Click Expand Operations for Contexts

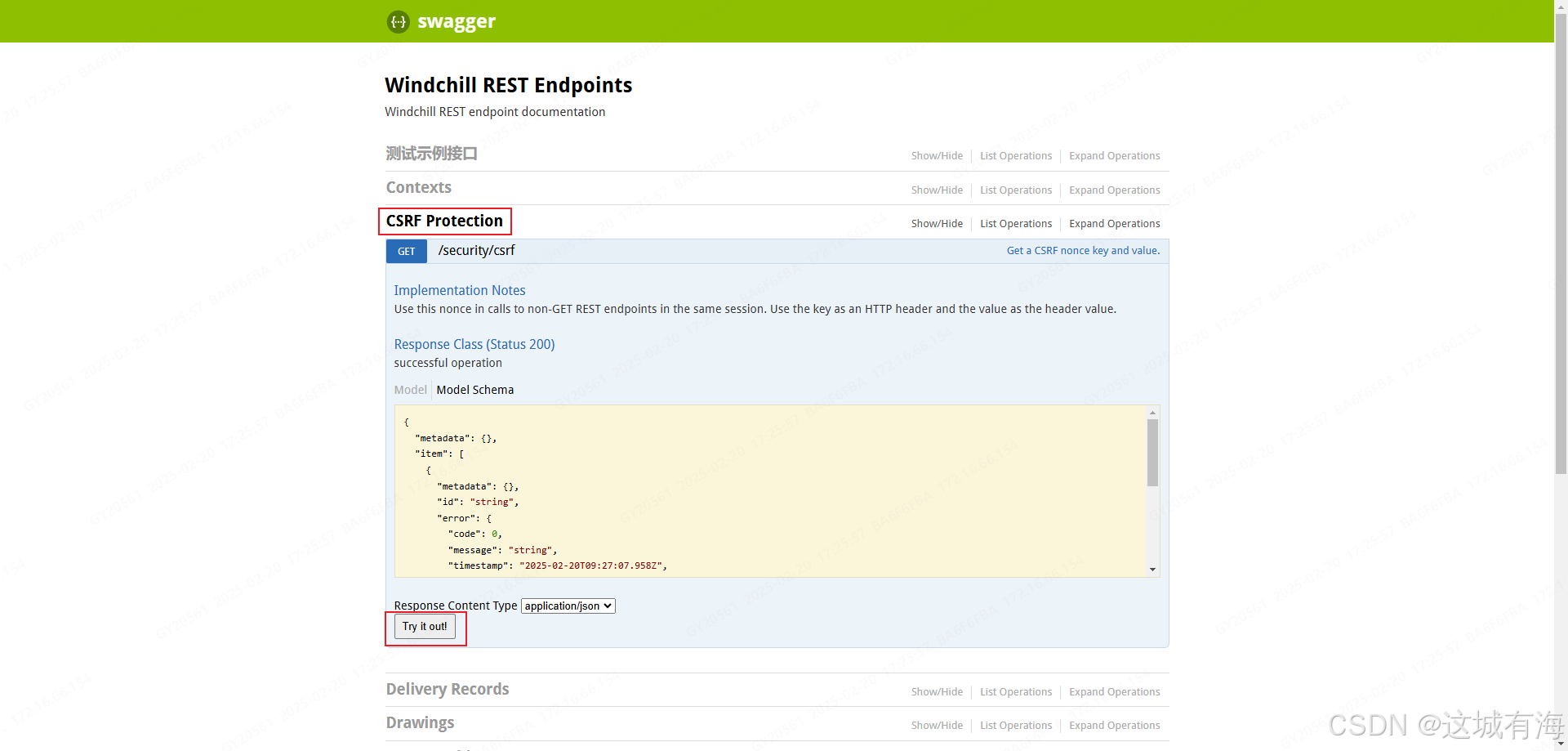click(x=1115, y=190)
